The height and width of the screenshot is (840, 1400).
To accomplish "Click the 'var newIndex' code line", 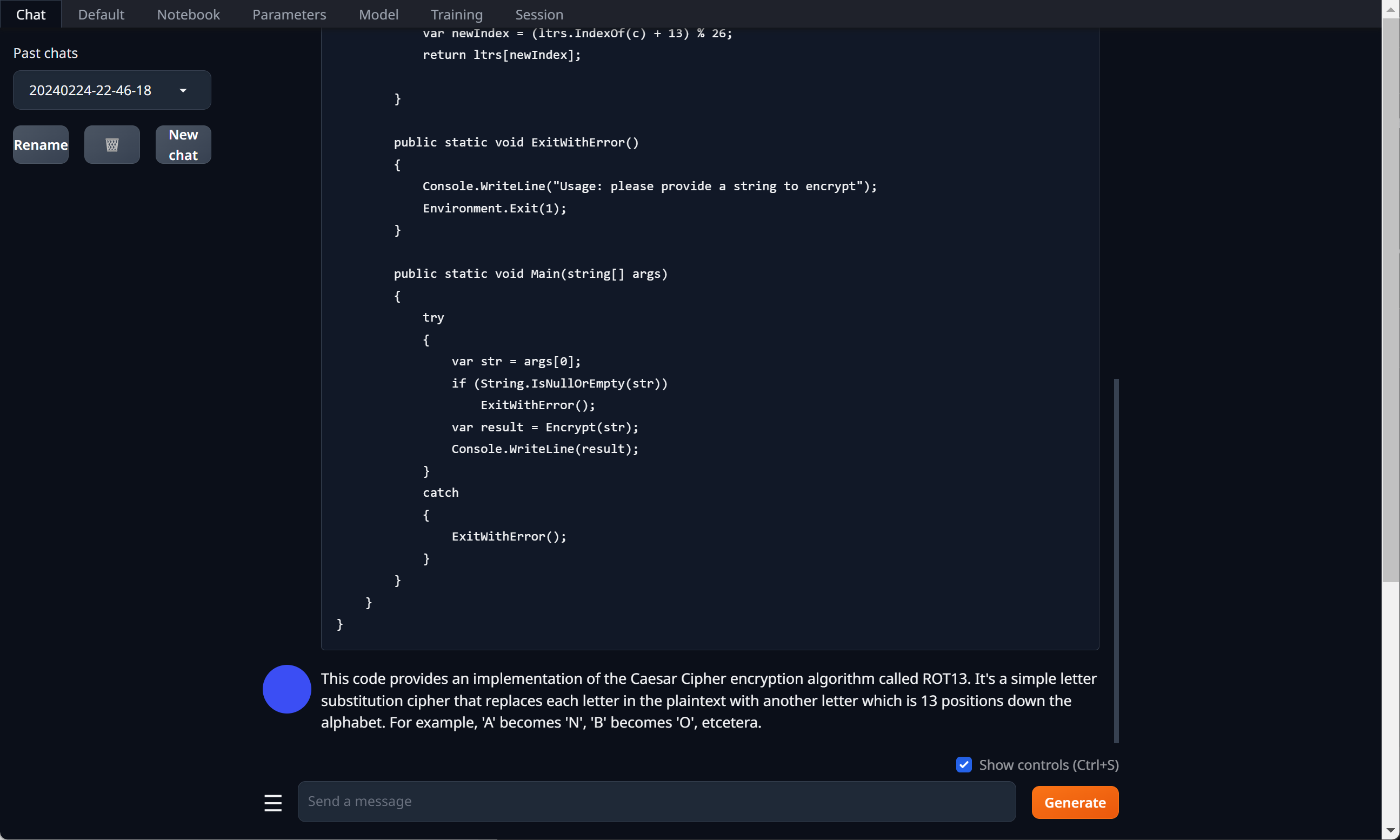I will click(577, 34).
